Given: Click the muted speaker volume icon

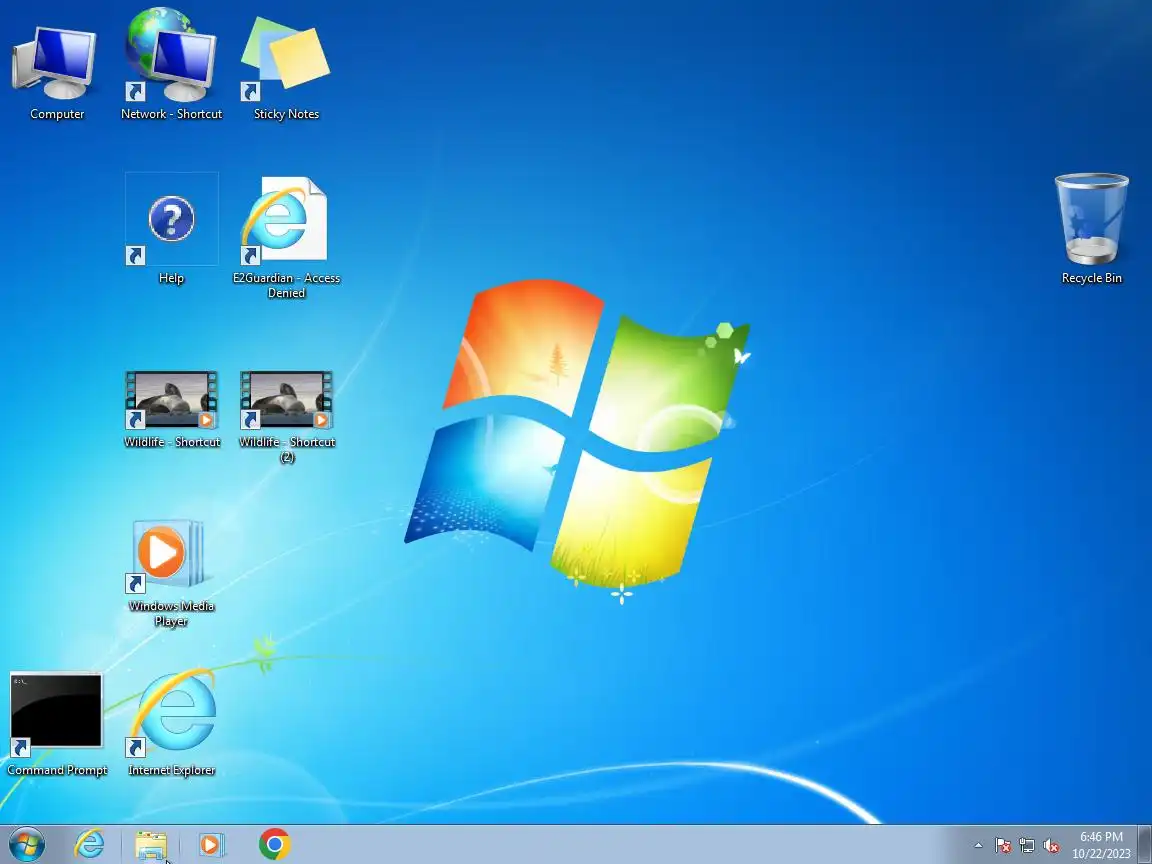Looking at the screenshot, I should pyautogui.click(x=1051, y=846).
